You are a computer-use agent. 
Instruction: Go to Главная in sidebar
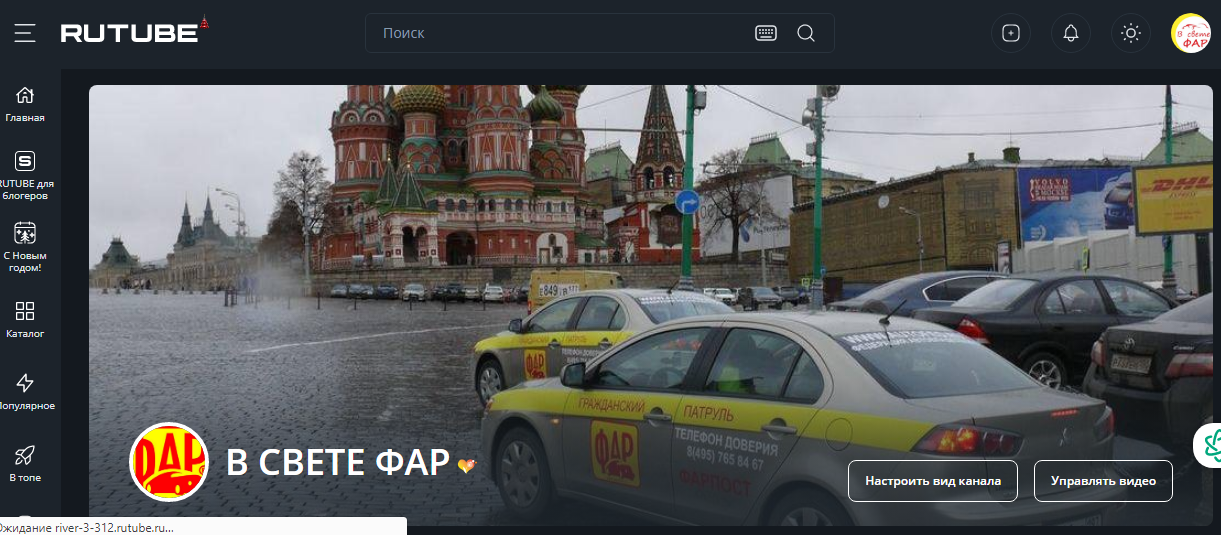25,104
